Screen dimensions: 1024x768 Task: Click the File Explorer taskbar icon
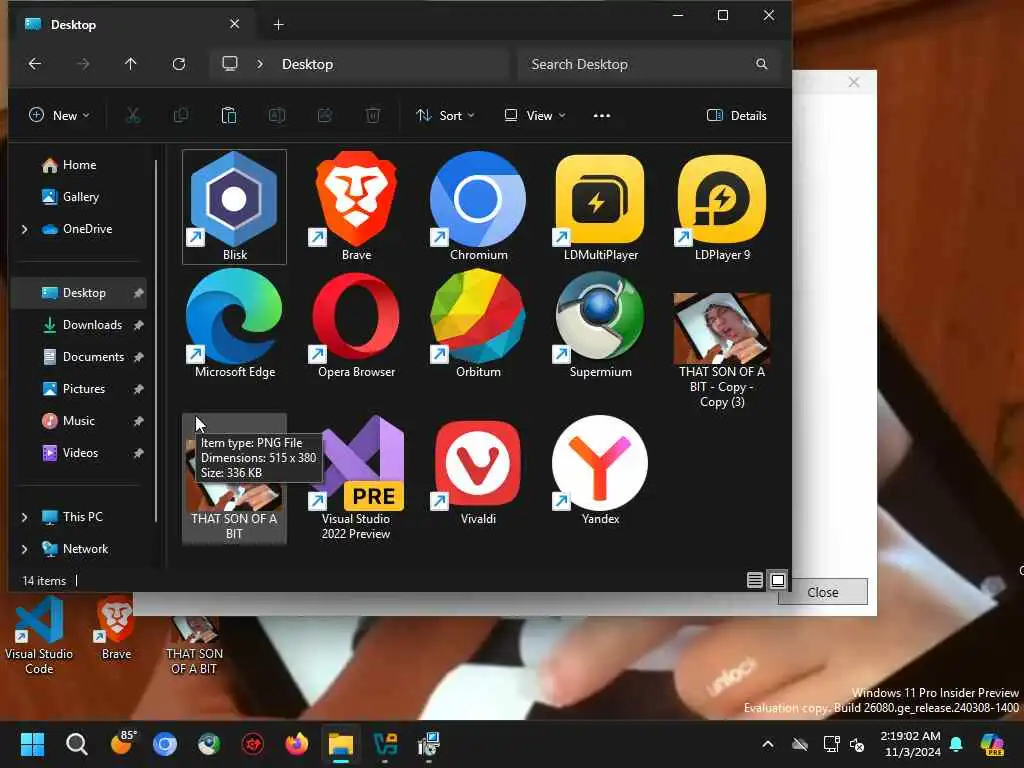341,744
